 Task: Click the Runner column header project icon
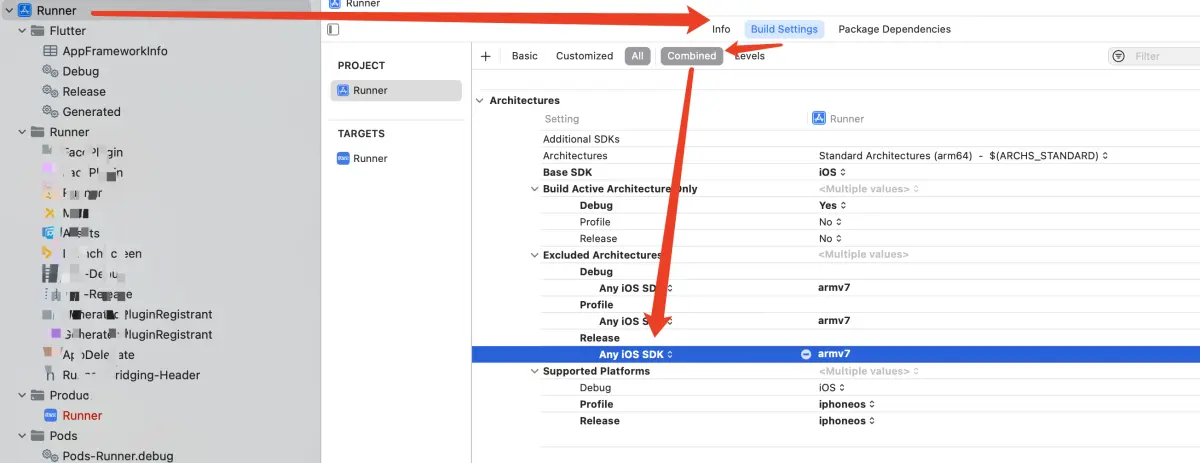819,118
